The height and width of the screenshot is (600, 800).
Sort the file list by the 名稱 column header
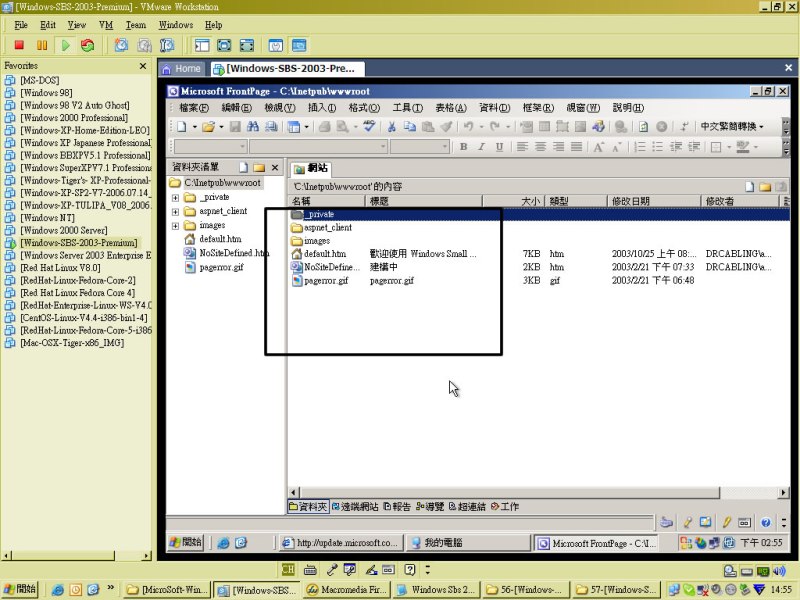(327, 201)
